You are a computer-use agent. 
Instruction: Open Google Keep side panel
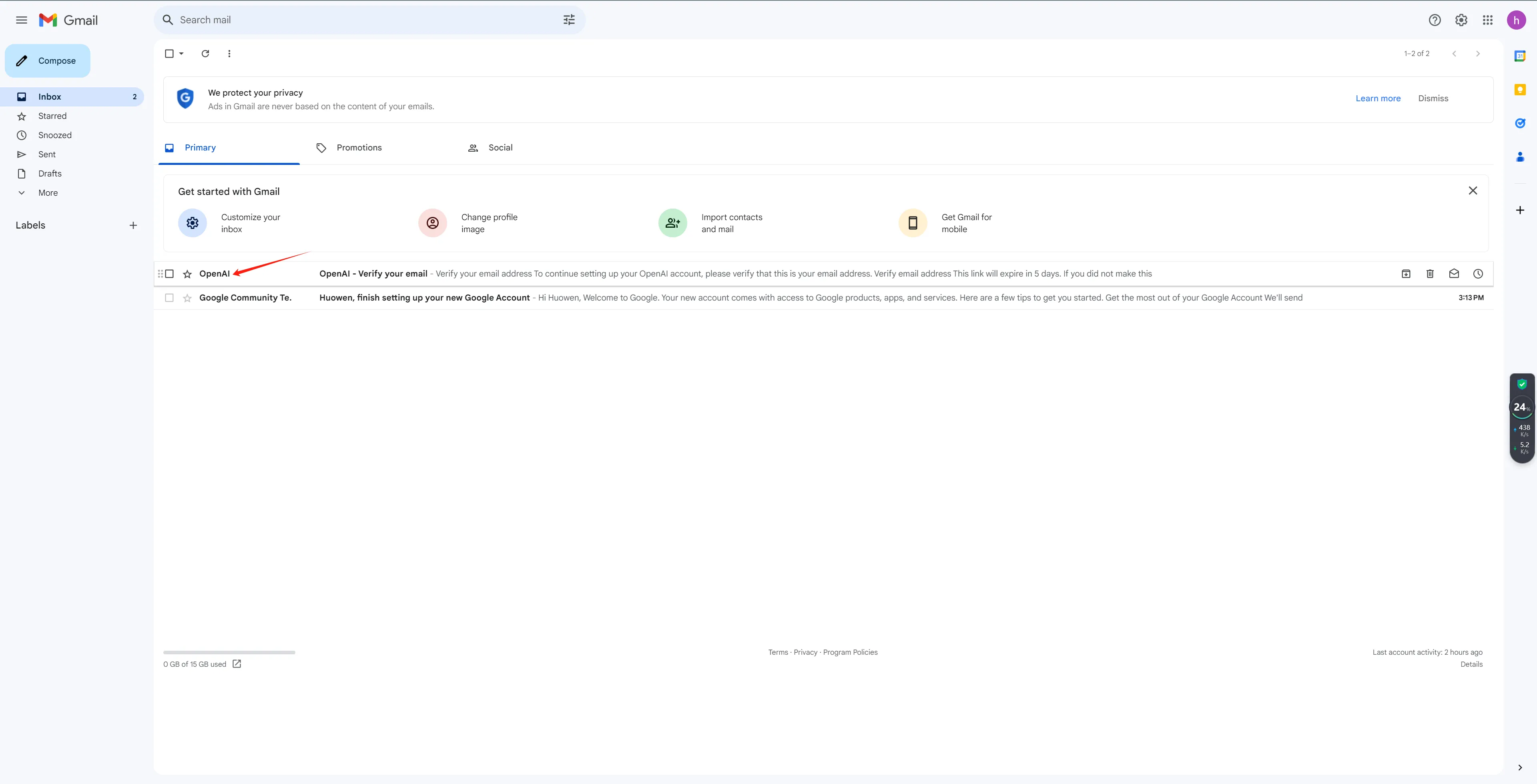[1520, 90]
